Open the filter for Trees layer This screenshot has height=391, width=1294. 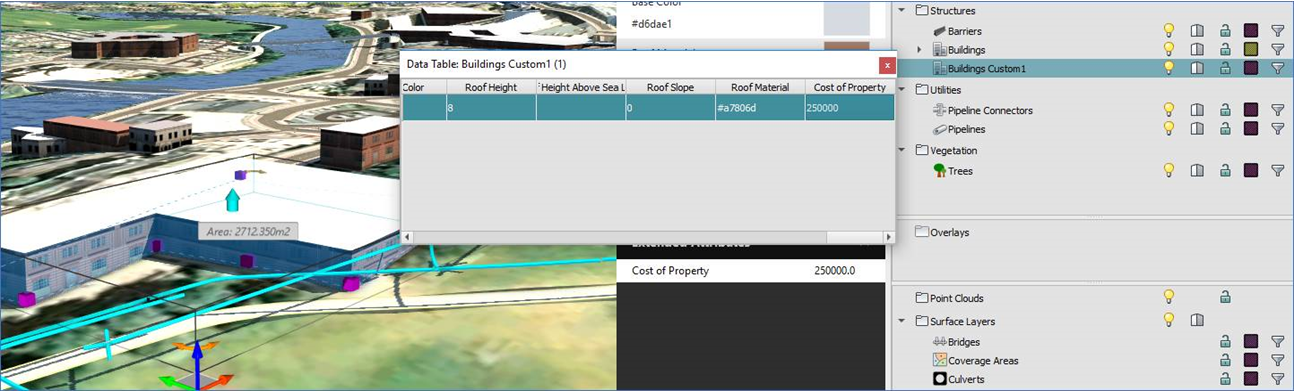pos(1277,171)
